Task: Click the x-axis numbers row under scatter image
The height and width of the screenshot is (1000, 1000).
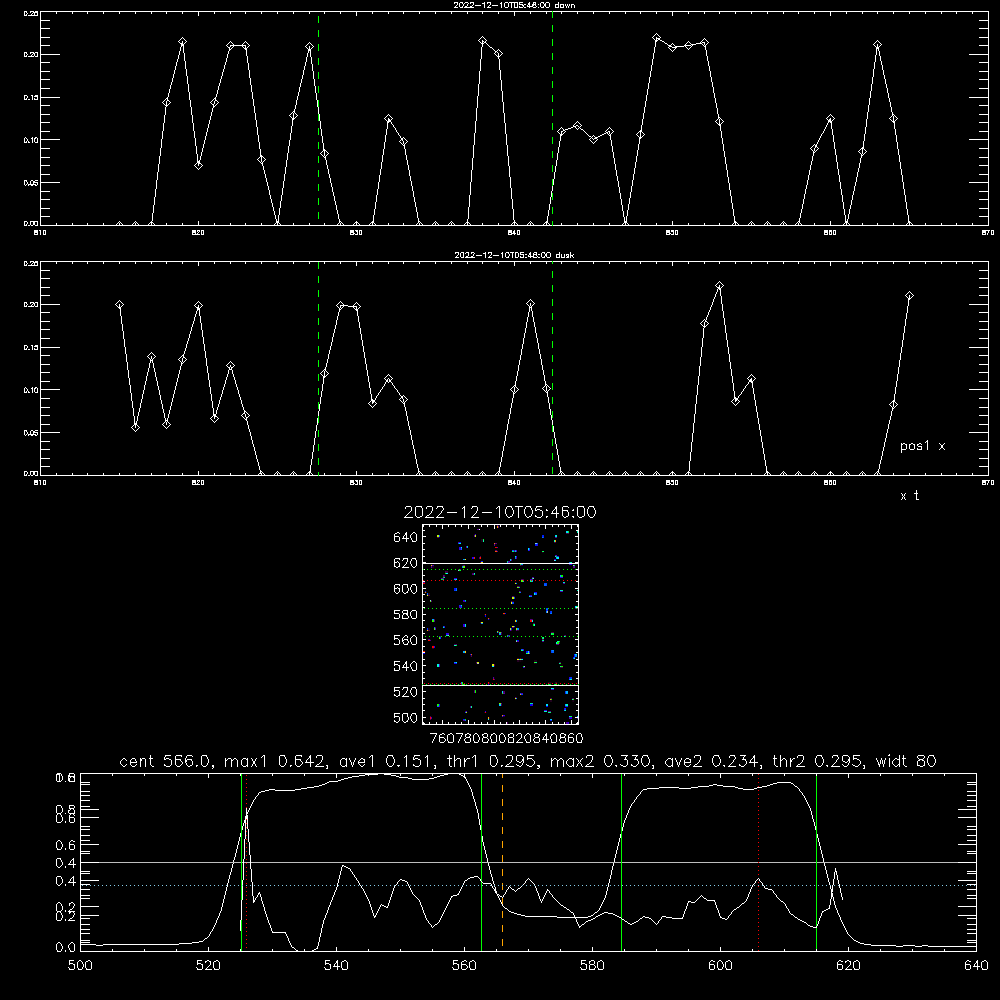Action: pos(506,738)
